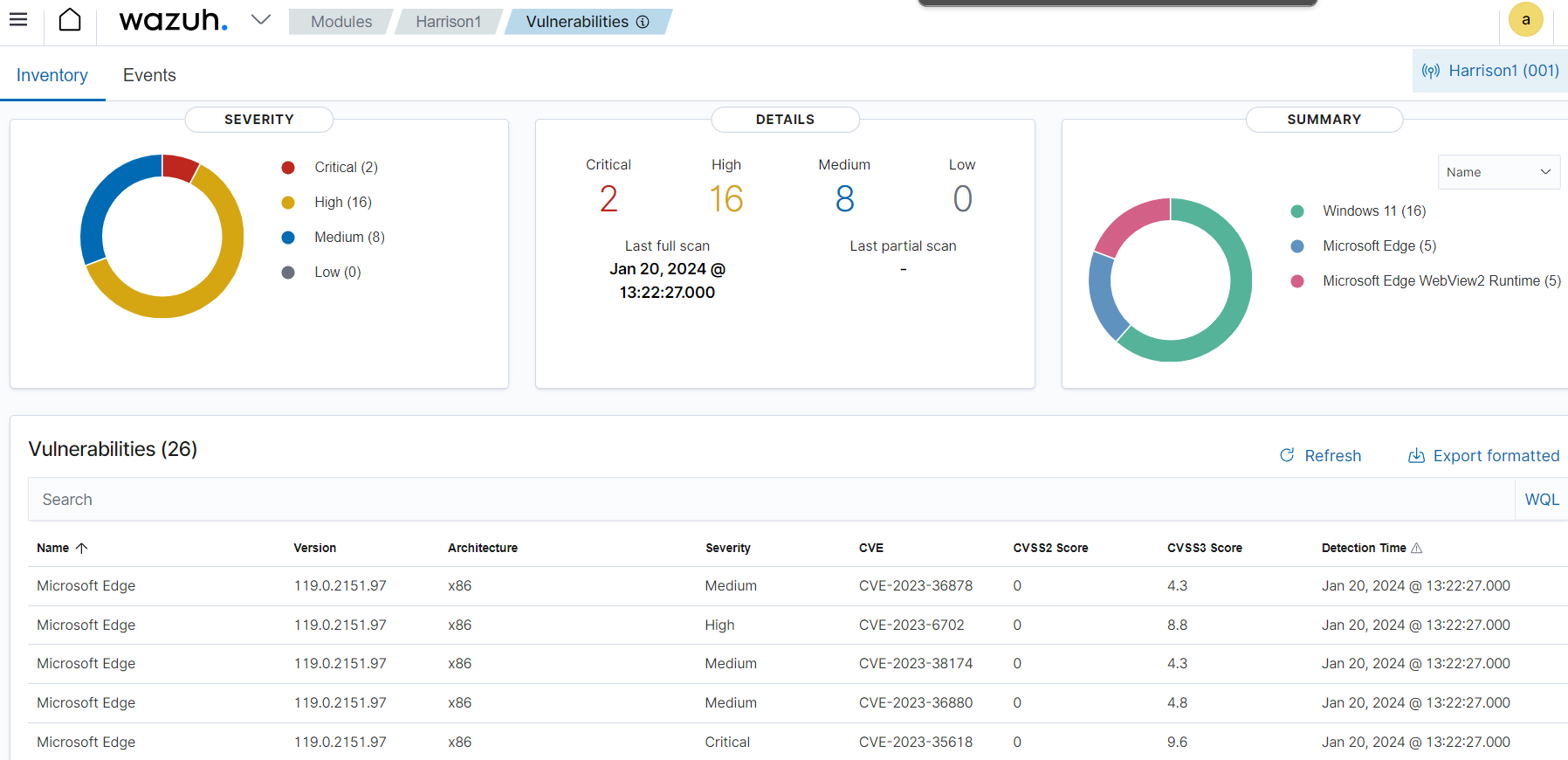Toggle High severity legend item
The width and height of the screenshot is (1568, 760).
point(342,202)
